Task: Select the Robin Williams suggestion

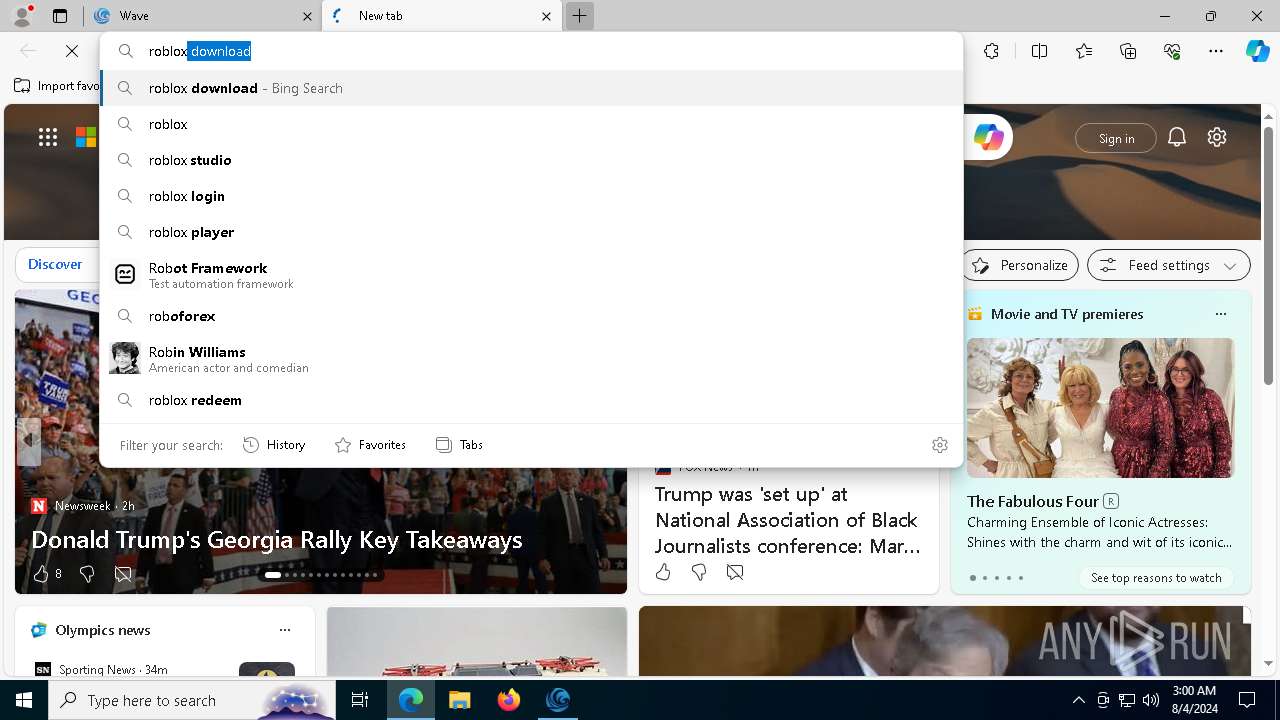Action: coord(531,359)
